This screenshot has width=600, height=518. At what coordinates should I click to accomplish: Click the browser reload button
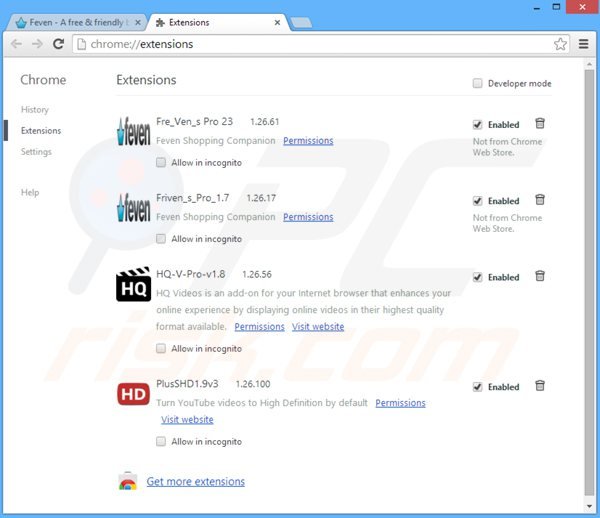(59, 44)
